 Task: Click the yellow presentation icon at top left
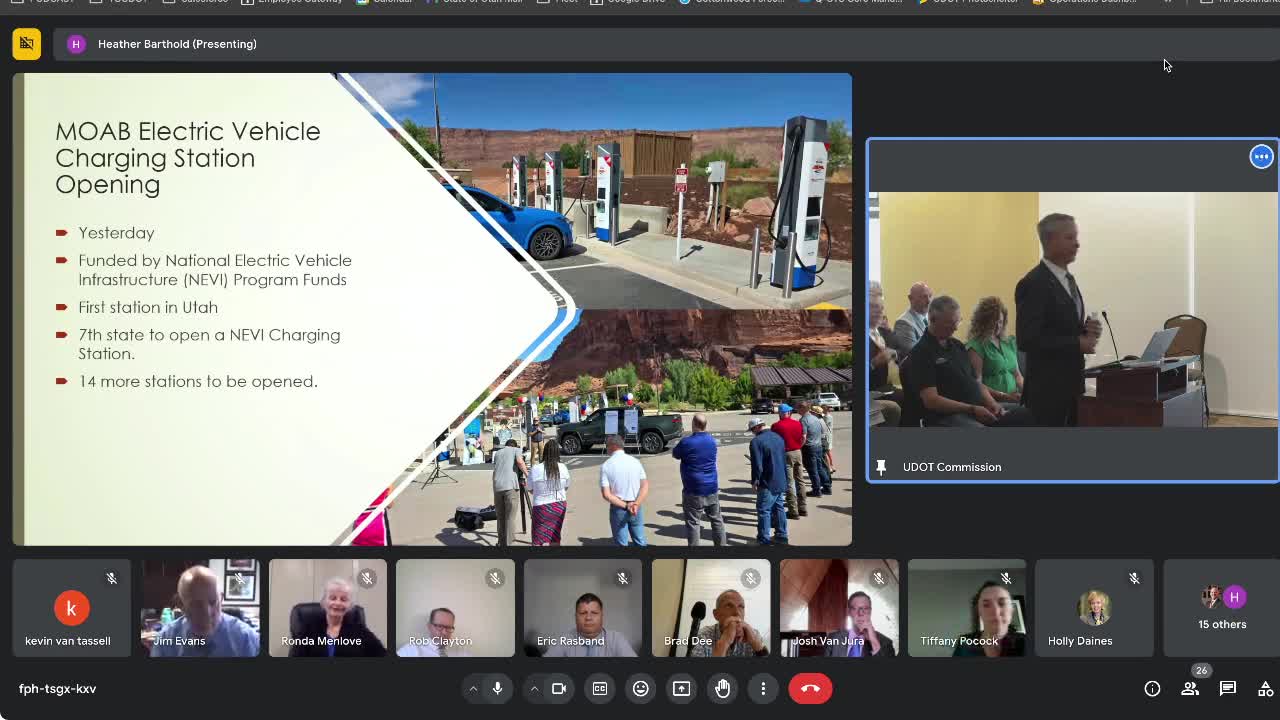27,44
